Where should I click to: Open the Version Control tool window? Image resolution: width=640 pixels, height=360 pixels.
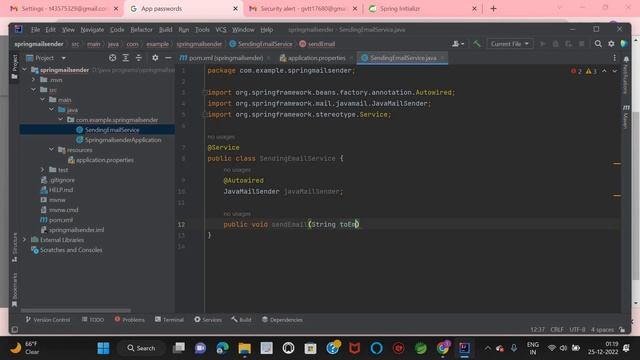[48, 320]
